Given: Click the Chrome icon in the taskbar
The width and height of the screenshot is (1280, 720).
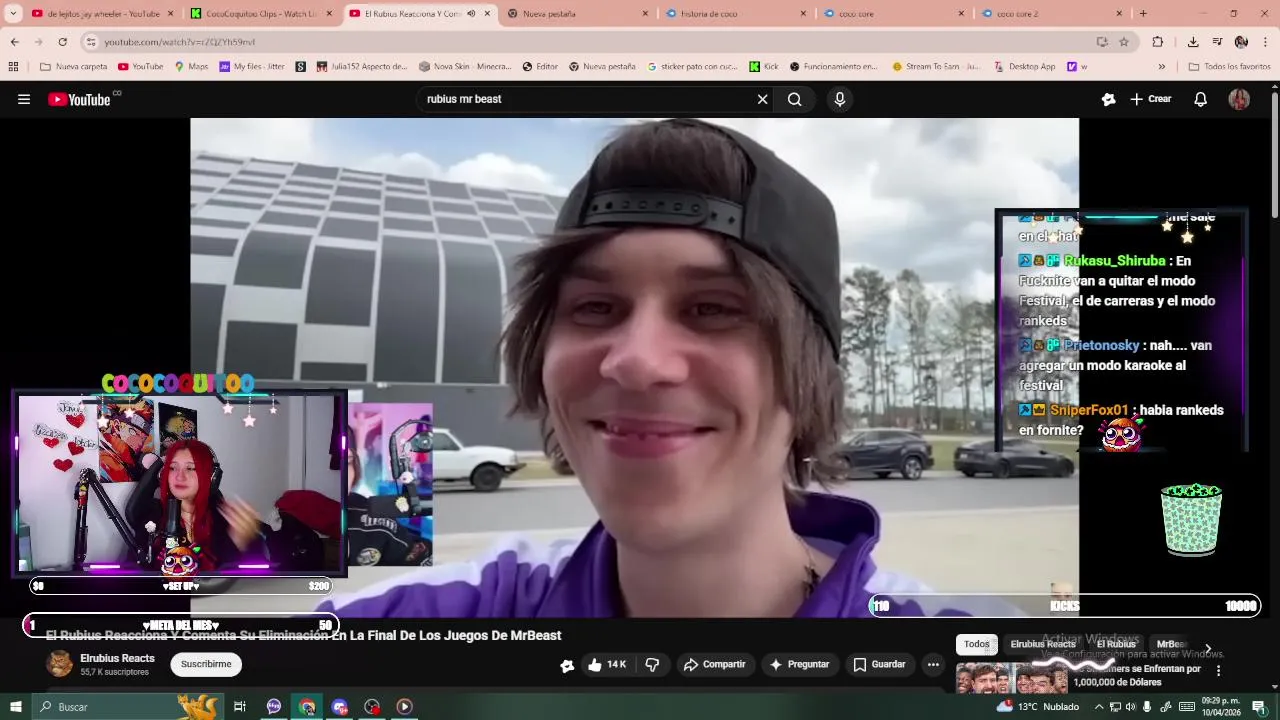Looking at the screenshot, I should point(307,707).
